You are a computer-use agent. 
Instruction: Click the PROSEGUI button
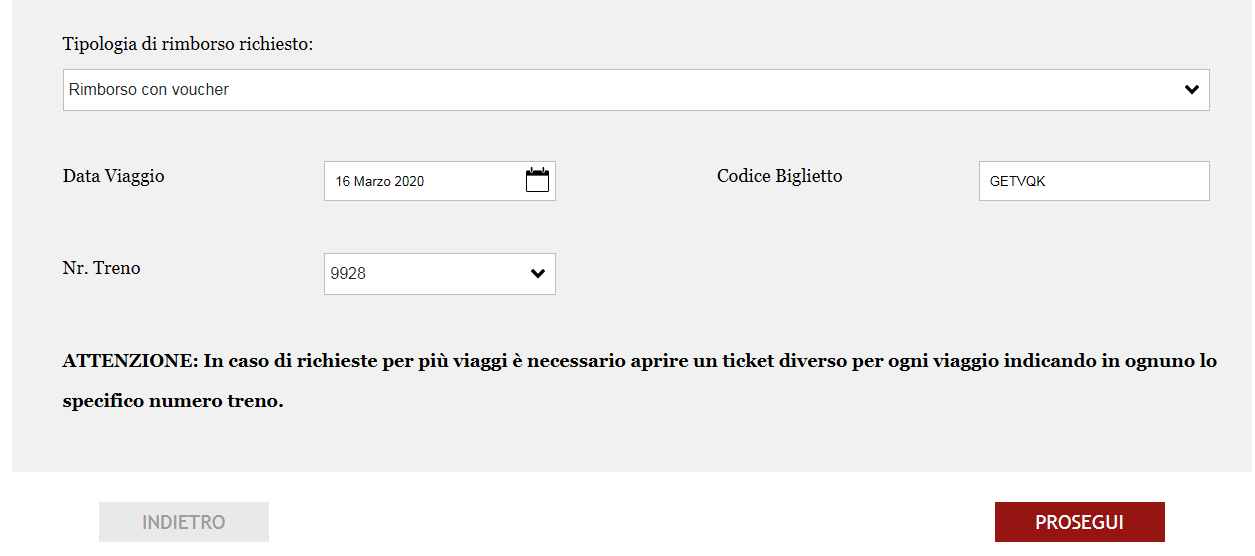[1080, 522]
